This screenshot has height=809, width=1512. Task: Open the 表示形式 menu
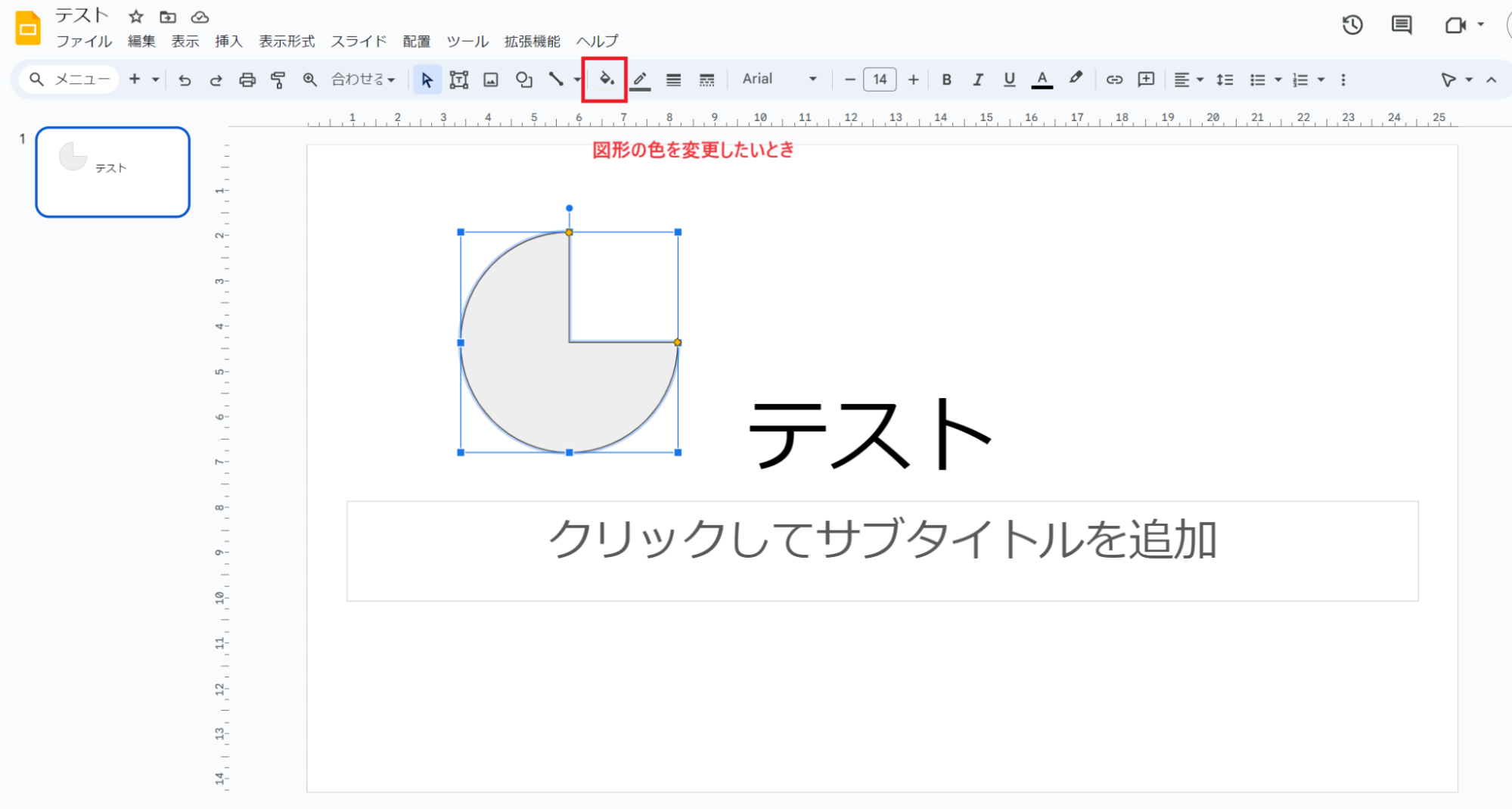(x=287, y=41)
